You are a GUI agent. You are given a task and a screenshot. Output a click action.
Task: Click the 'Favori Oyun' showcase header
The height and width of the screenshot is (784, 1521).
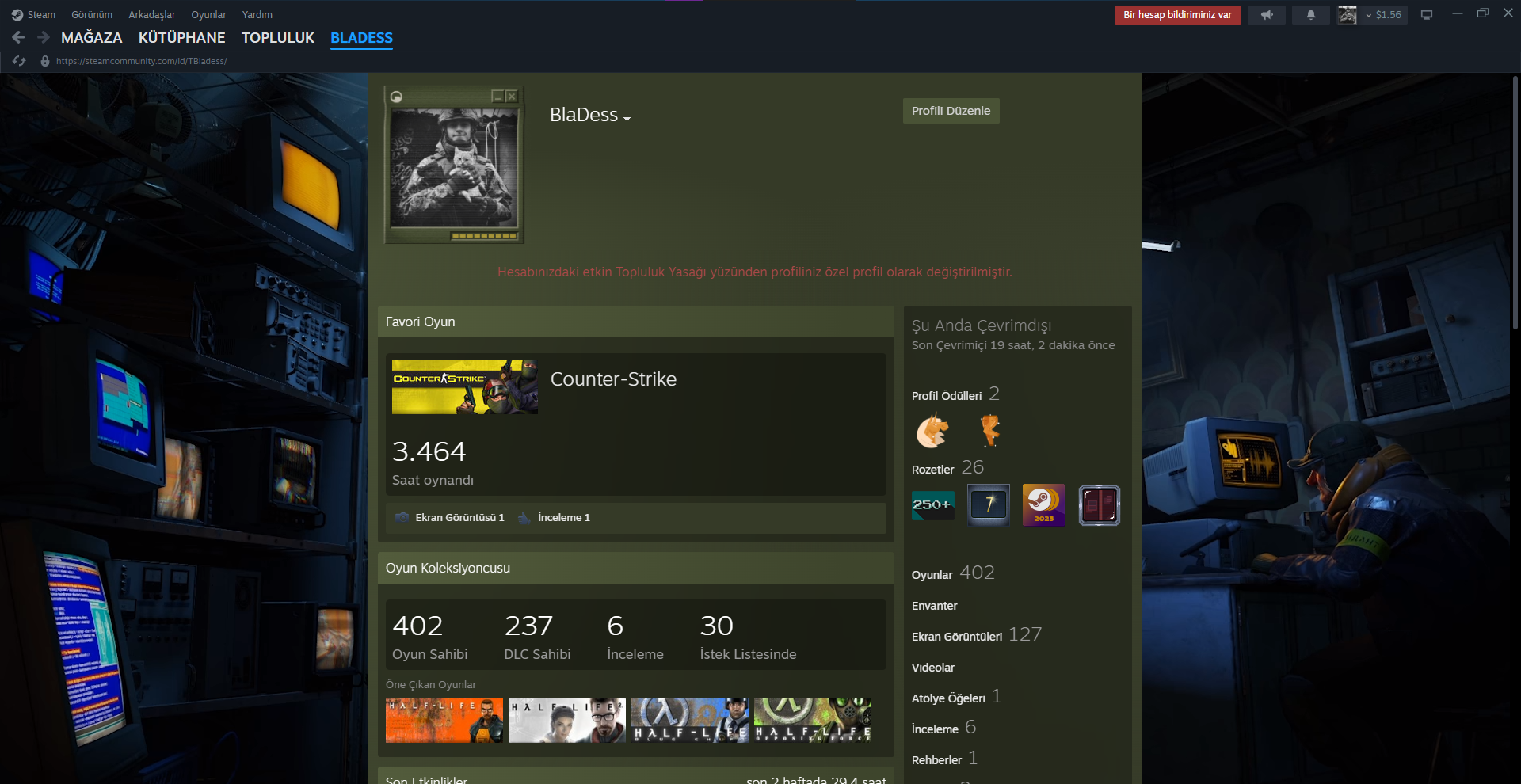636,322
